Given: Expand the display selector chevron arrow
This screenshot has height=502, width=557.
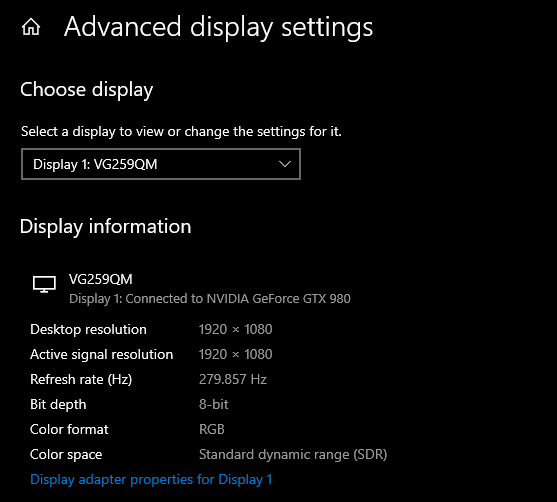Looking at the screenshot, I should 285,164.
